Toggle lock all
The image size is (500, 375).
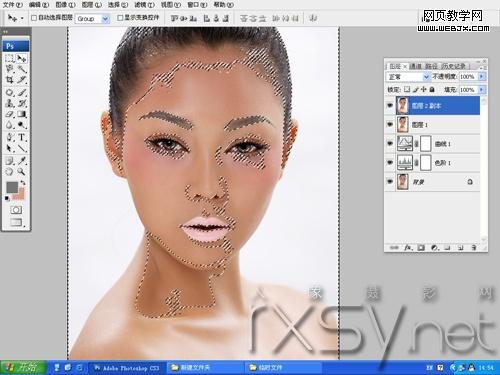(432, 89)
